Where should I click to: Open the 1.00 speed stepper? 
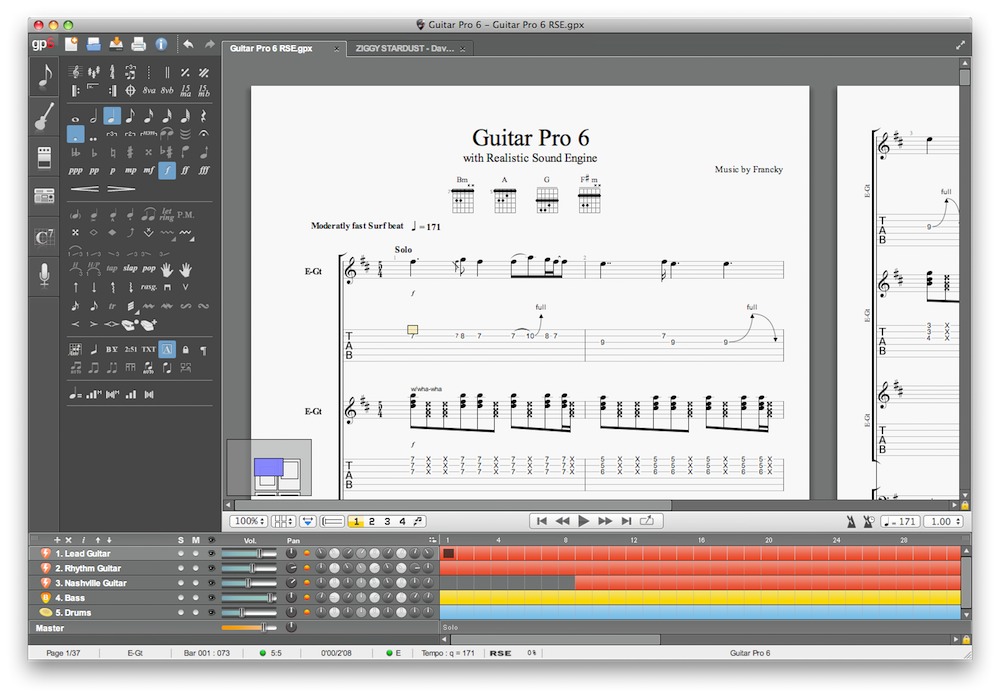coord(943,521)
